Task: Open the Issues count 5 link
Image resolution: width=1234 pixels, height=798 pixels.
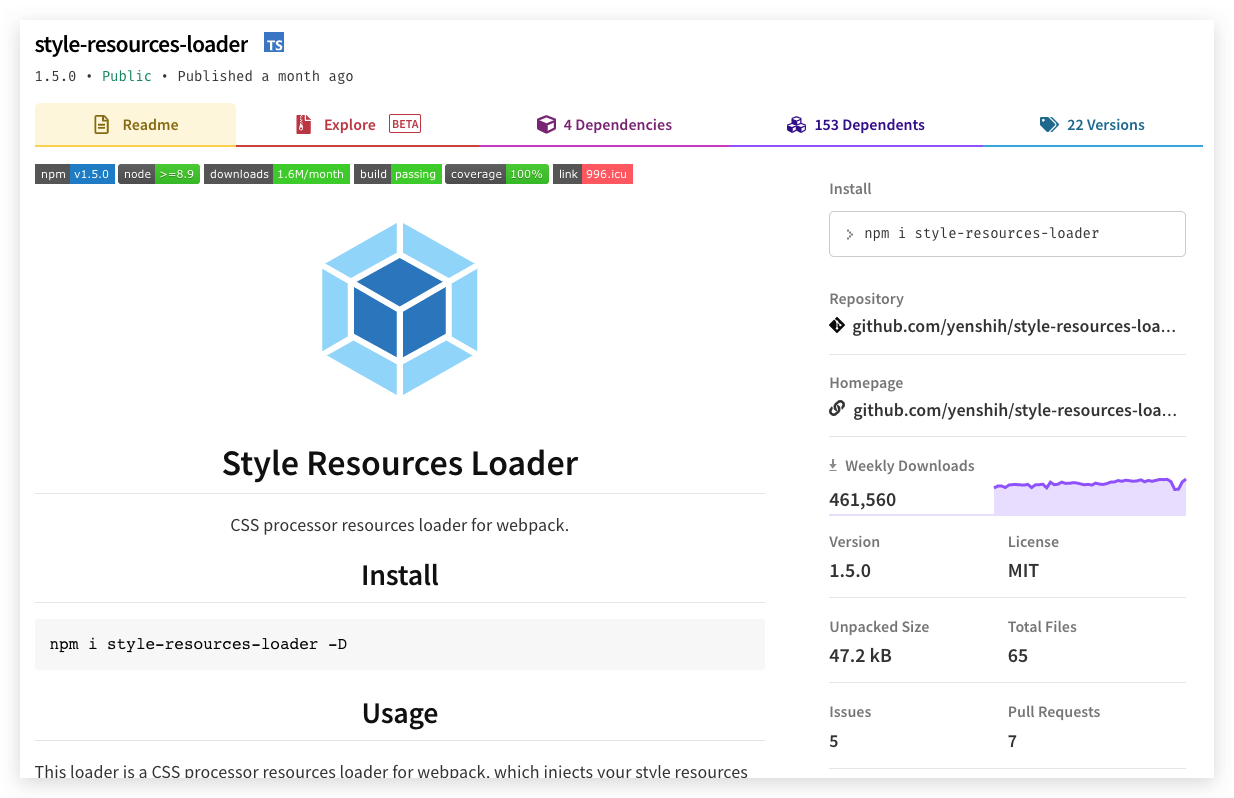Action: [834, 741]
